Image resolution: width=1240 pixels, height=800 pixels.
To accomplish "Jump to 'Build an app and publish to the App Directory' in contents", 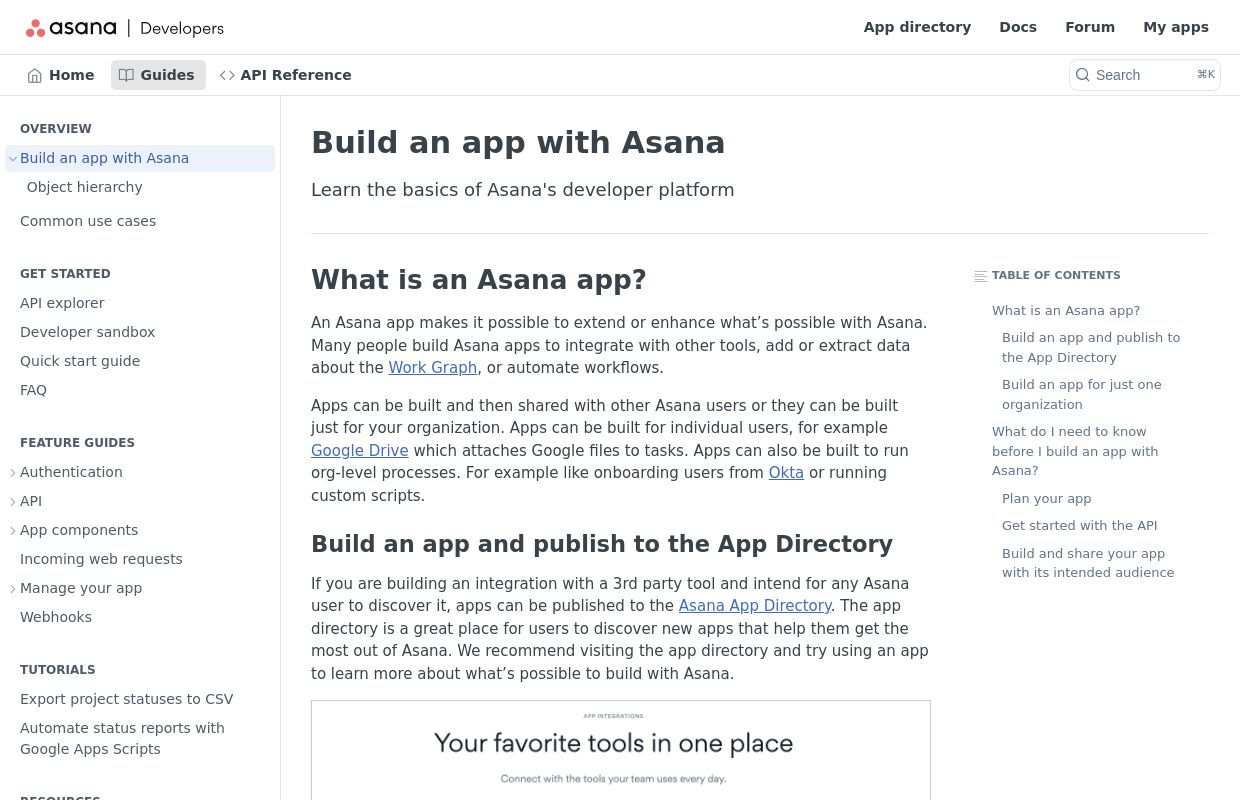I will click(x=1091, y=347).
